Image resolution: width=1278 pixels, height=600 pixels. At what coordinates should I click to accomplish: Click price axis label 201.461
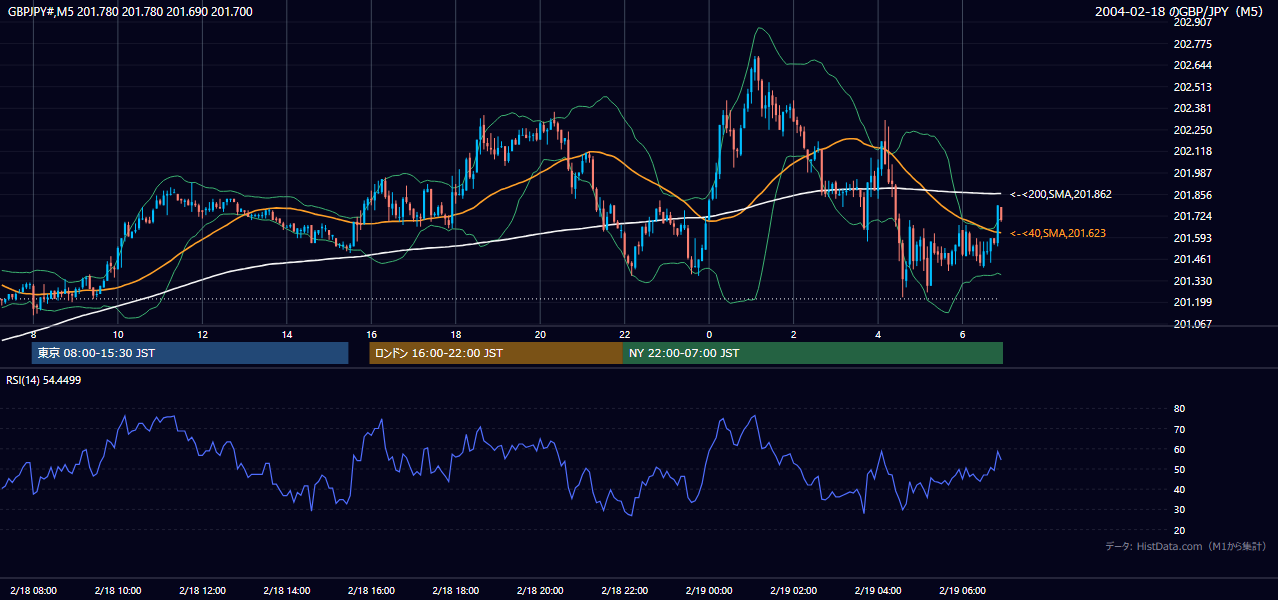1192,259
